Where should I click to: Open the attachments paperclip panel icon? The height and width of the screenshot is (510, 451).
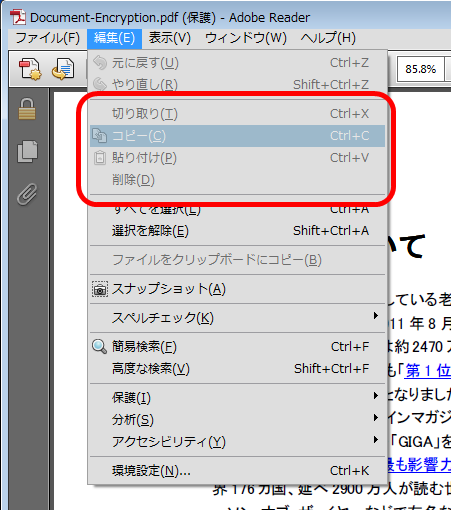click(x=27, y=194)
